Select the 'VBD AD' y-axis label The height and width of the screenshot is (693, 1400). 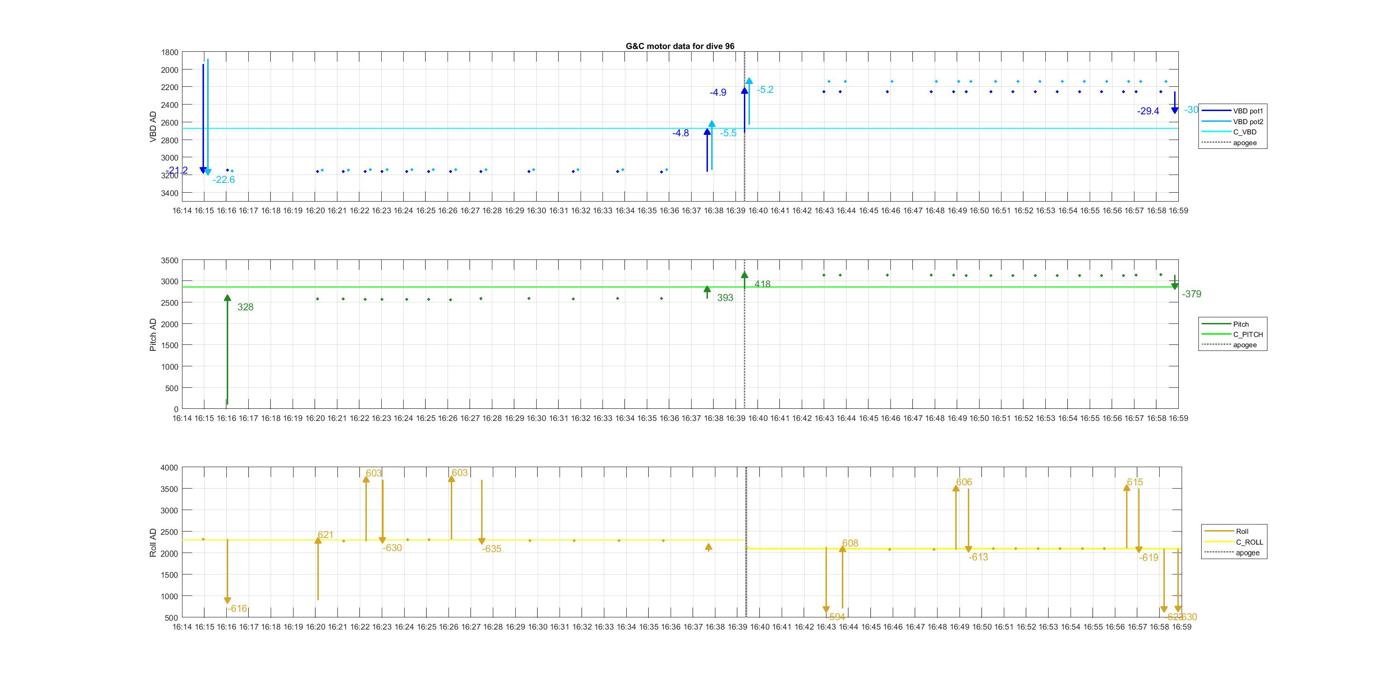pos(154,126)
